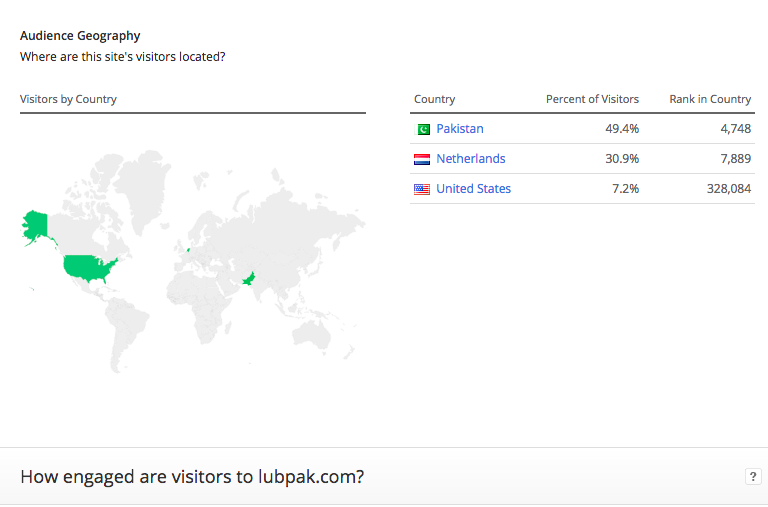This screenshot has width=768, height=507.
Task: Click the 328,084 rank value
Action: [x=729, y=189]
